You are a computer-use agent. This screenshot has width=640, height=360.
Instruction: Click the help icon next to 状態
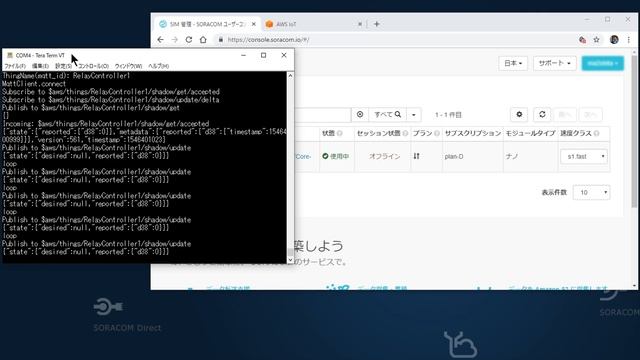coord(340,133)
